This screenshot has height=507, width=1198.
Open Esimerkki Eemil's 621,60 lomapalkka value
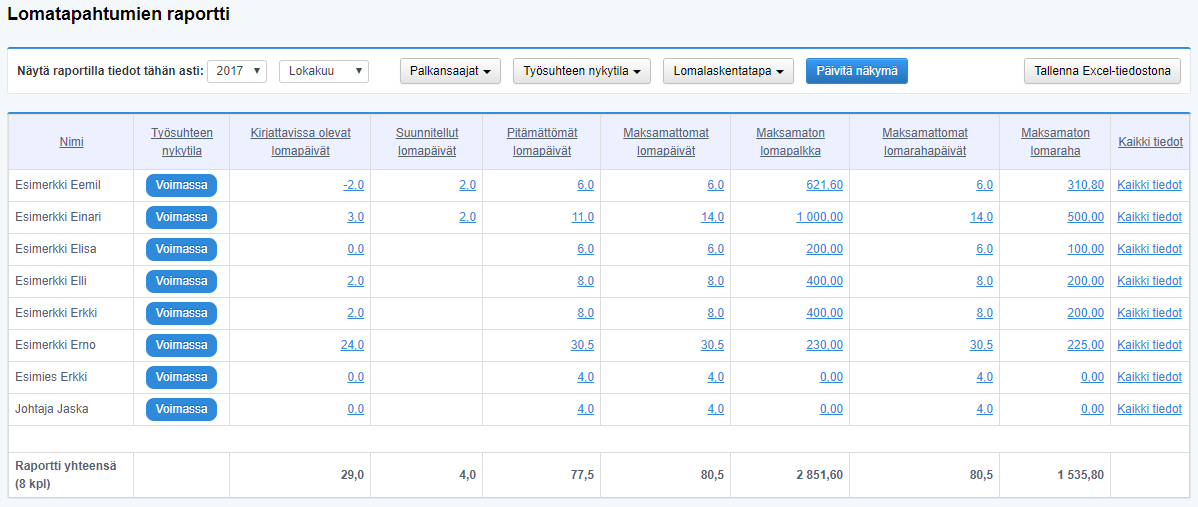(823, 185)
